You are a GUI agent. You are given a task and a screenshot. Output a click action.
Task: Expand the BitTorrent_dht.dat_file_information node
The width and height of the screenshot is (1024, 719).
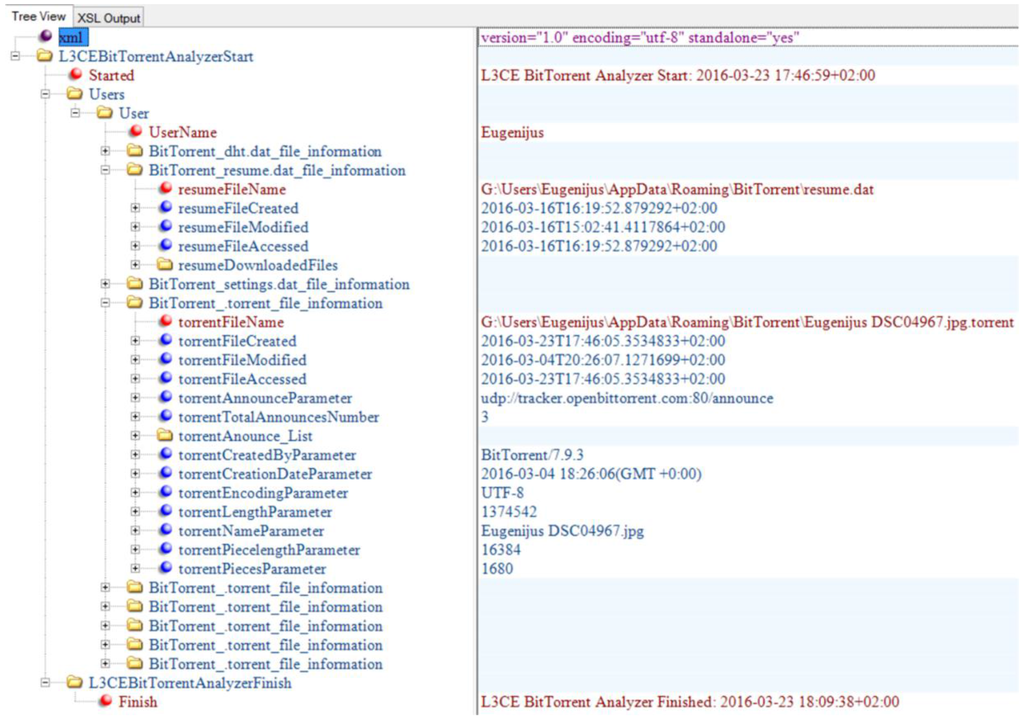[x=106, y=151]
